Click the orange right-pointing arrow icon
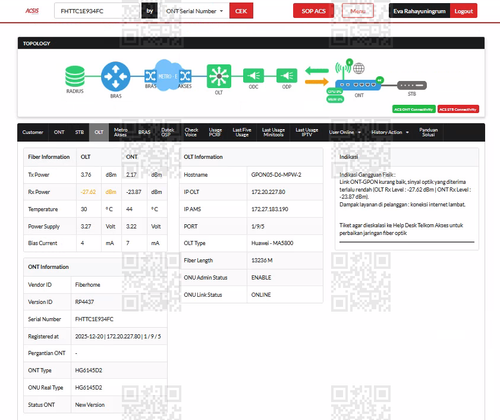The width and height of the screenshot is (500, 420). 317,81
